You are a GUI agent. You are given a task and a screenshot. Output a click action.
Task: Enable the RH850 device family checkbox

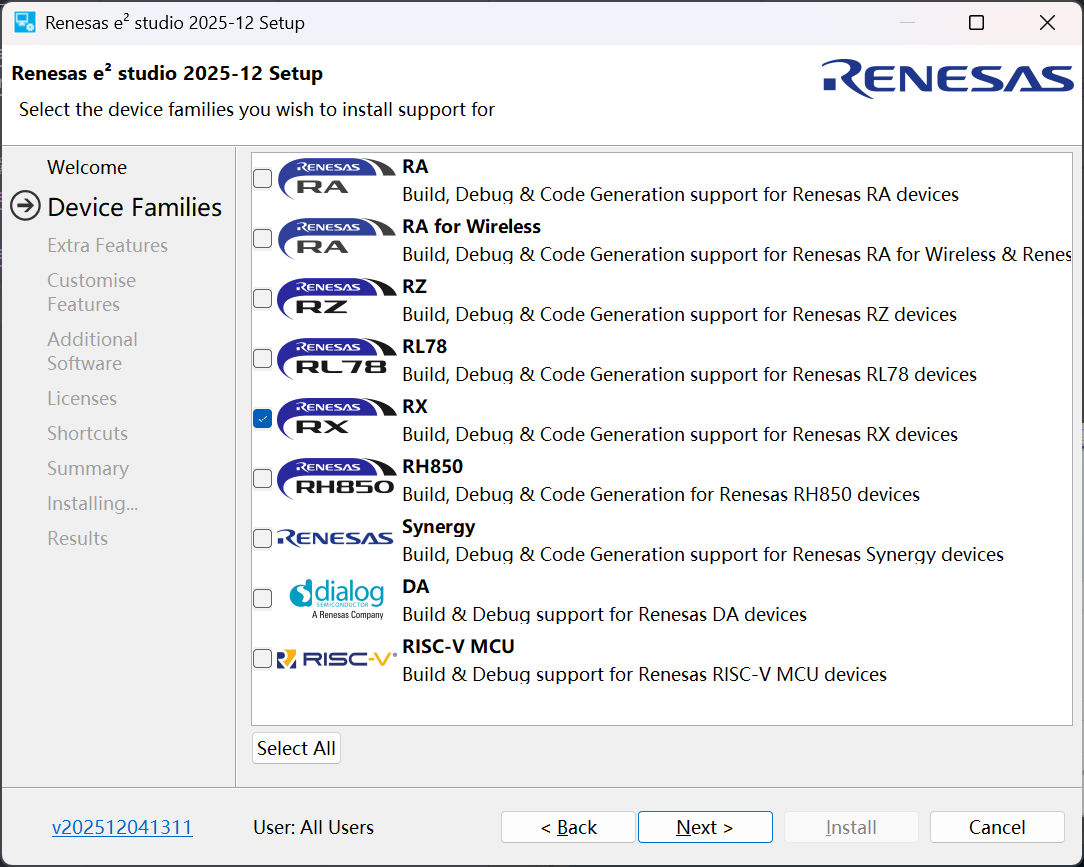tap(263, 478)
